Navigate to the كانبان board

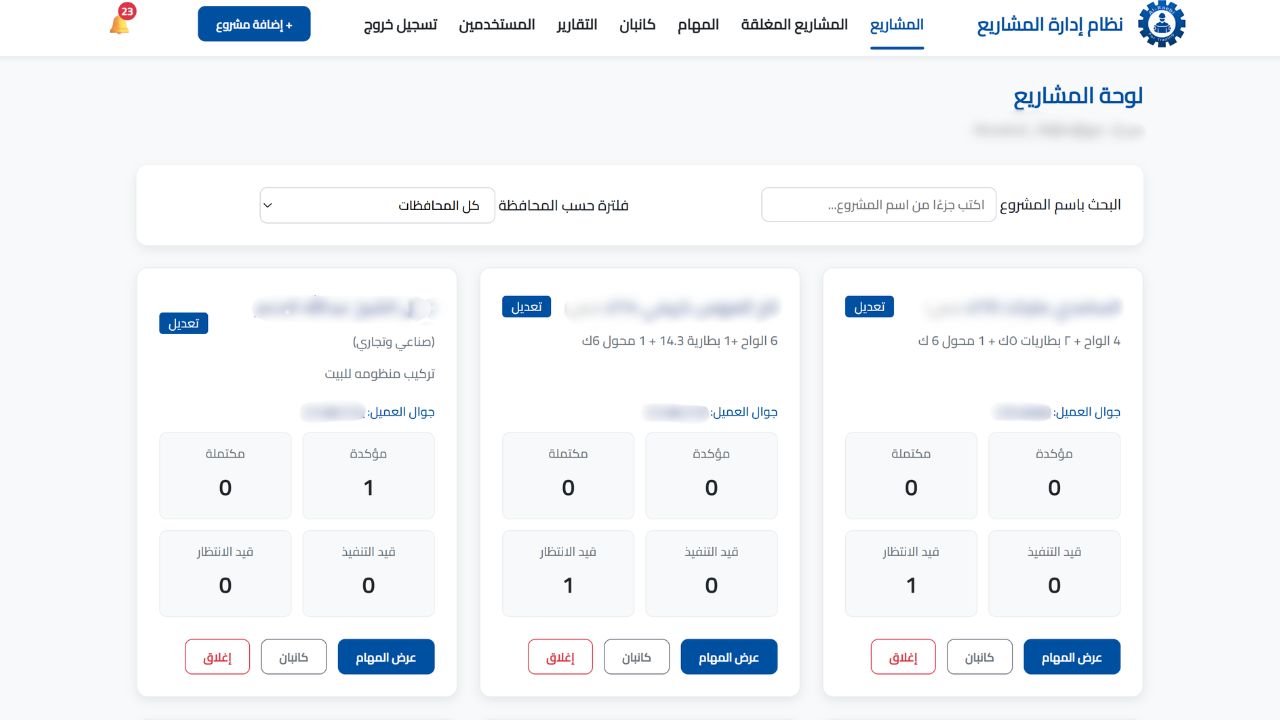[637, 25]
